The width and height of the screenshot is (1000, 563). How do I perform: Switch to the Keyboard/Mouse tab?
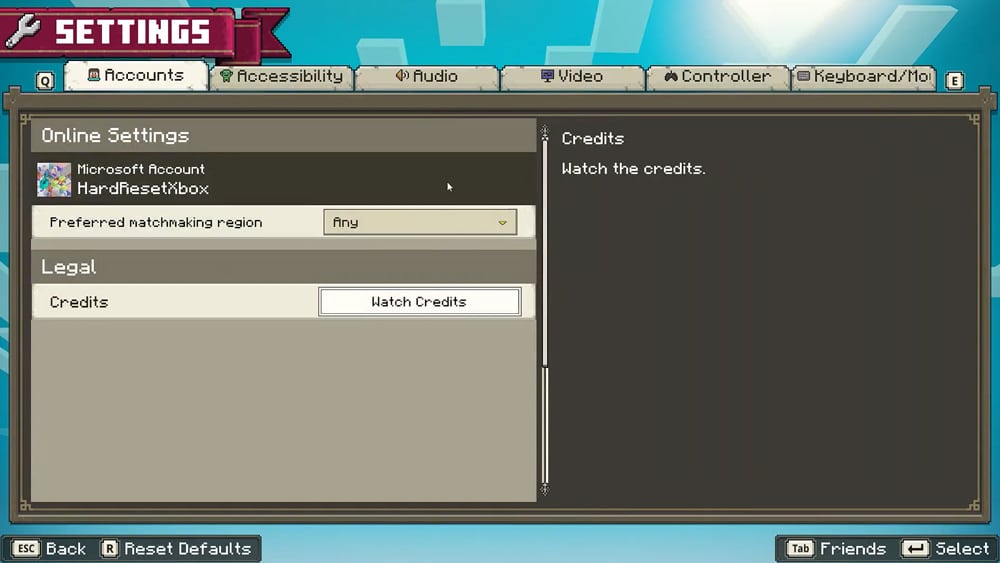pos(864,77)
